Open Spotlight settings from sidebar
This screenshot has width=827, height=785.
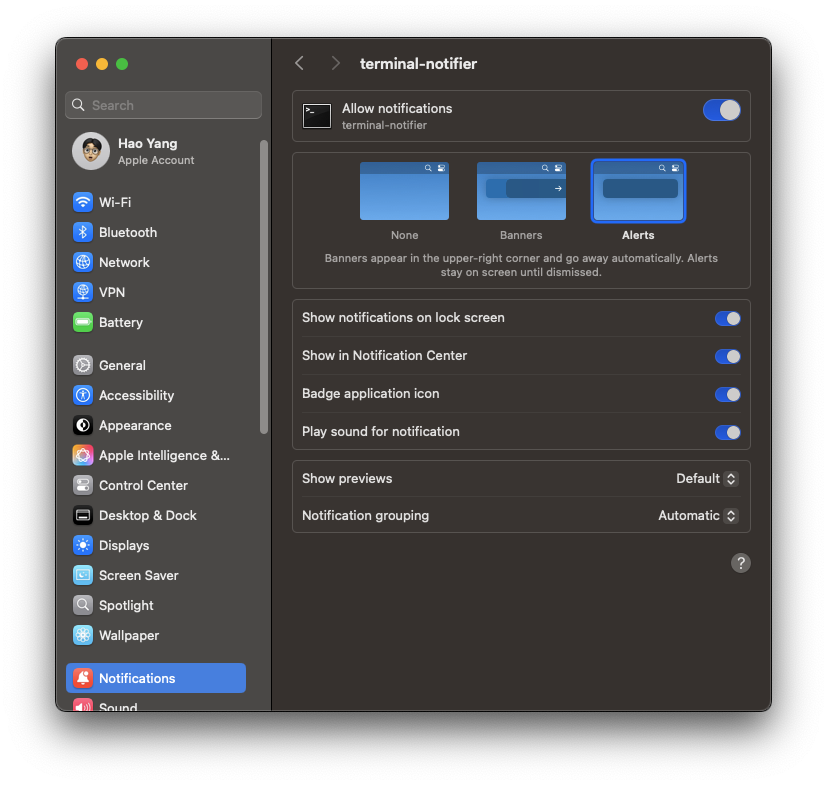point(82,605)
